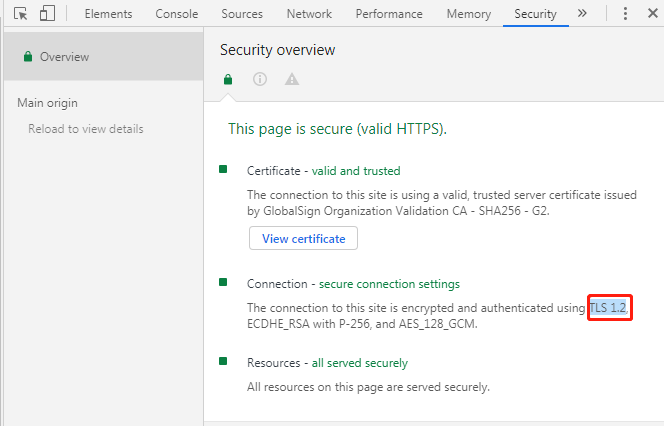Click 'ECDHE_RSA with P-256, and AES_128_GCM.' text
Screen dimensions: 664x426
pyautogui.click(x=362, y=324)
